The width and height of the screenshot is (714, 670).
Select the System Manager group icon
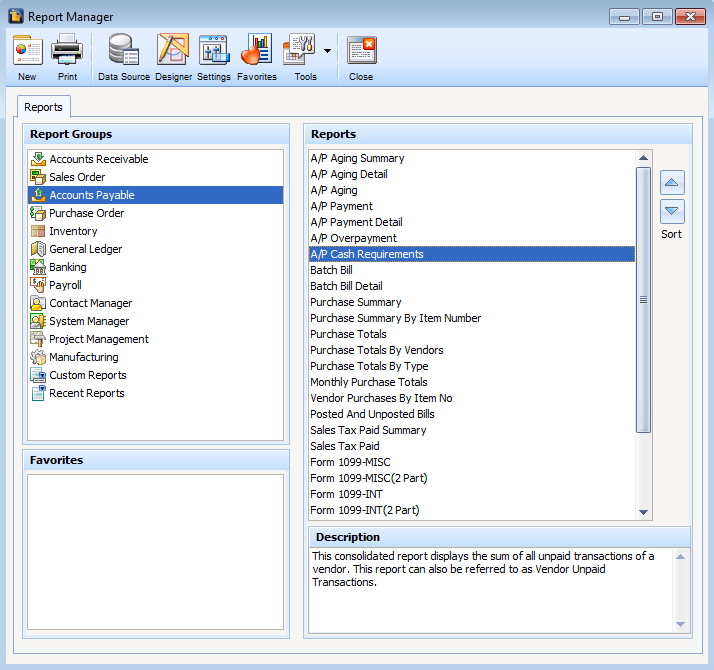tap(38, 321)
